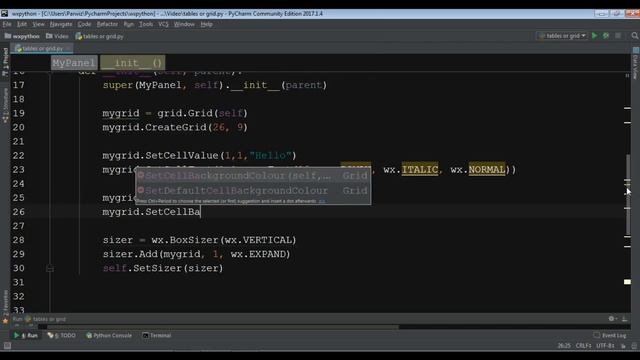Open the Refactor menu
This screenshot has width=640, height=360.
pos(107,24)
